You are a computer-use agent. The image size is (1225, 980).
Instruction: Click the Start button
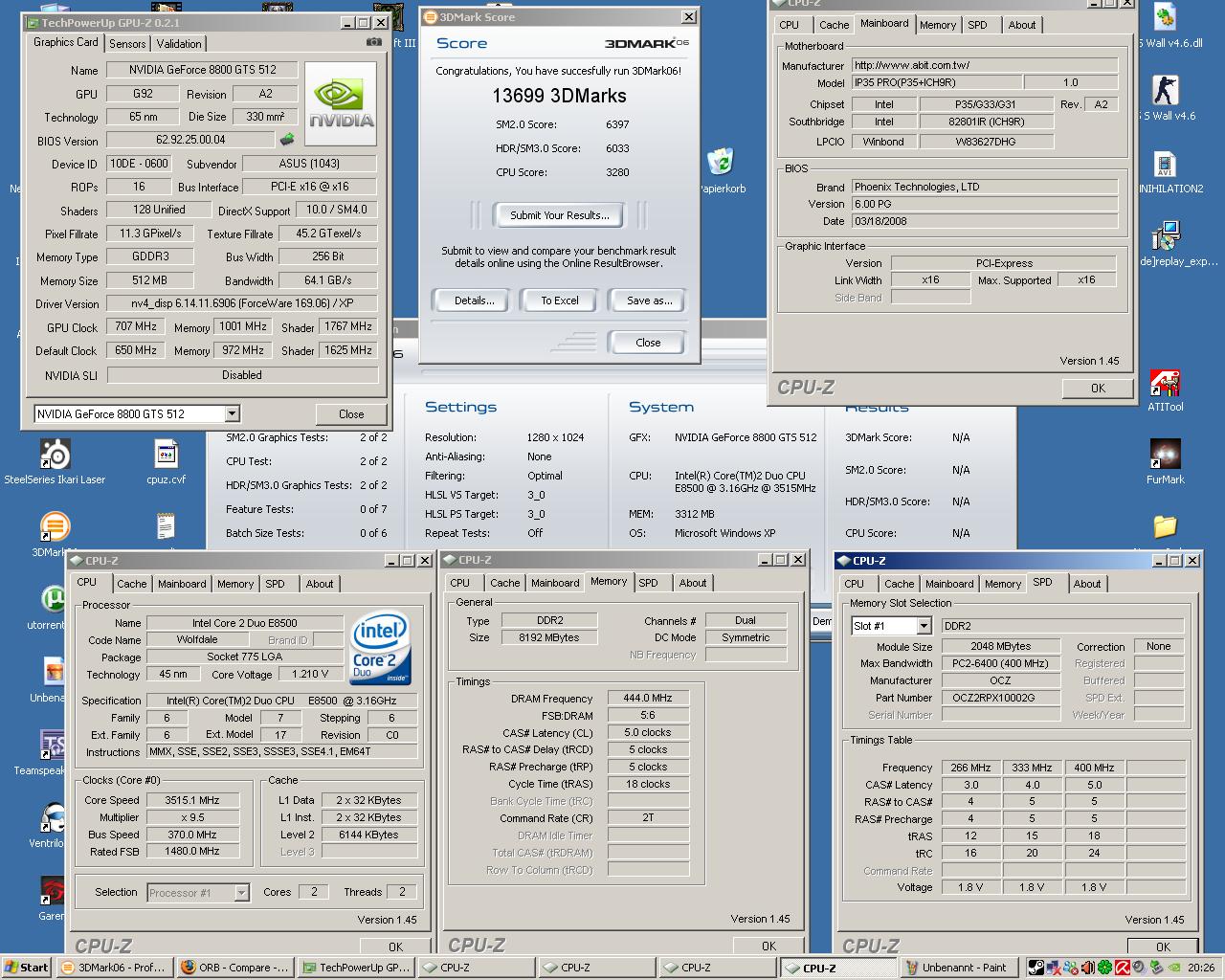[27, 968]
